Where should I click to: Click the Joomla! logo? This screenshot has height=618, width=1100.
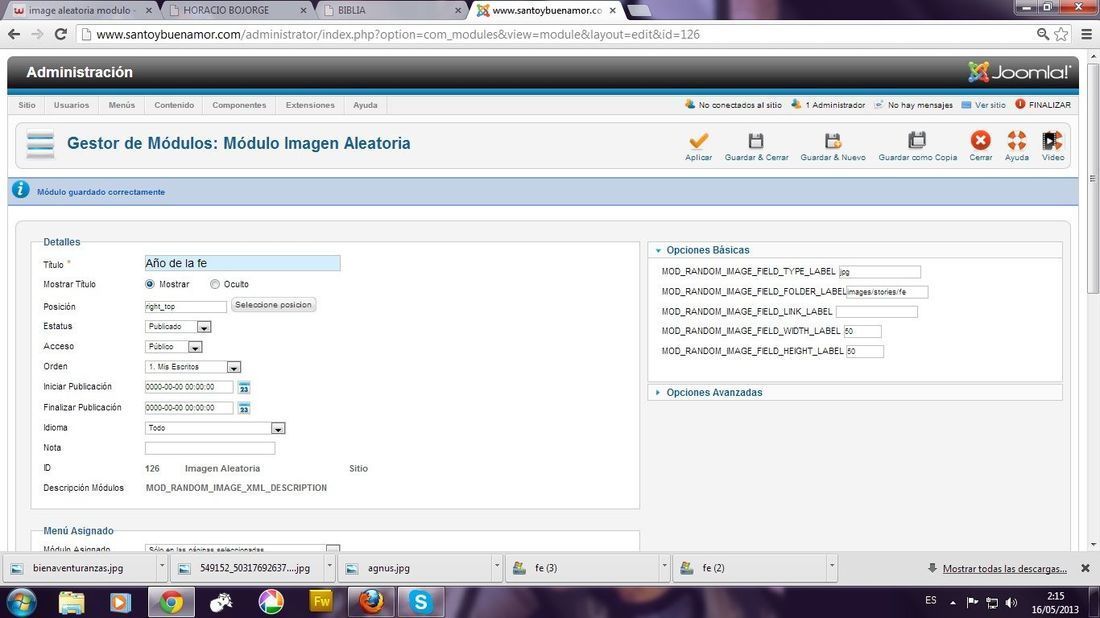point(1019,72)
